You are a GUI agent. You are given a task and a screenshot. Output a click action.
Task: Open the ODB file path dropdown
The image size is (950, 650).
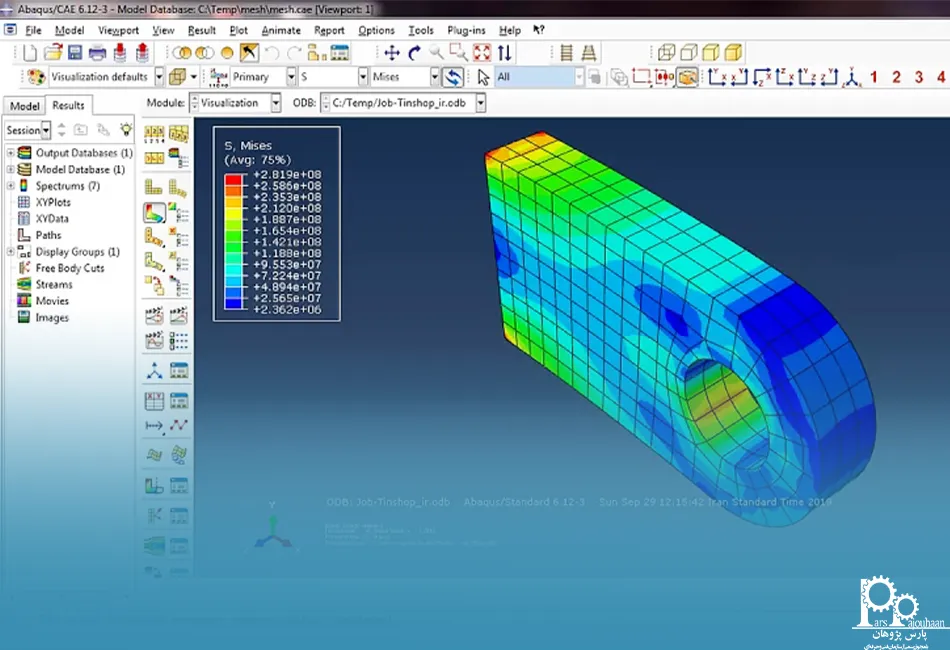click(x=481, y=103)
